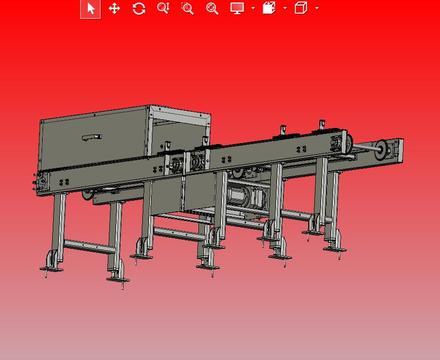Select the arrow pointer selection tool
Image resolution: width=440 pixels, height=360 pixels.
click(91, 8)
